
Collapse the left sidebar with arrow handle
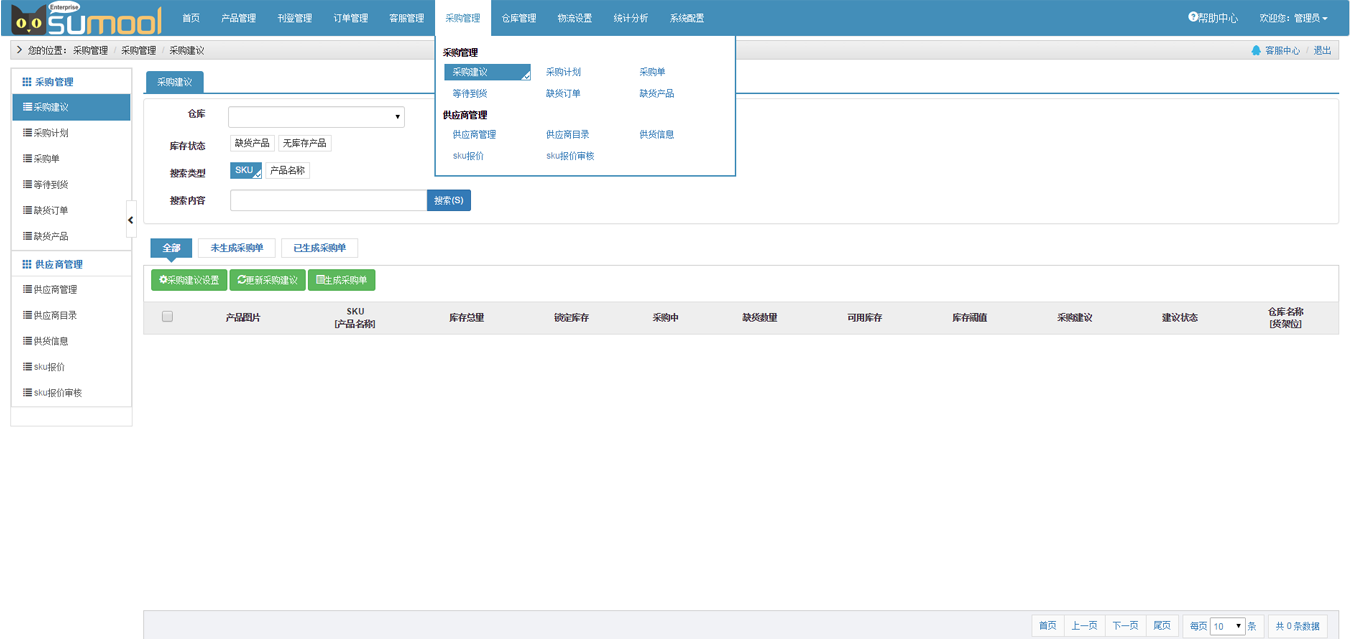[131, 219]
